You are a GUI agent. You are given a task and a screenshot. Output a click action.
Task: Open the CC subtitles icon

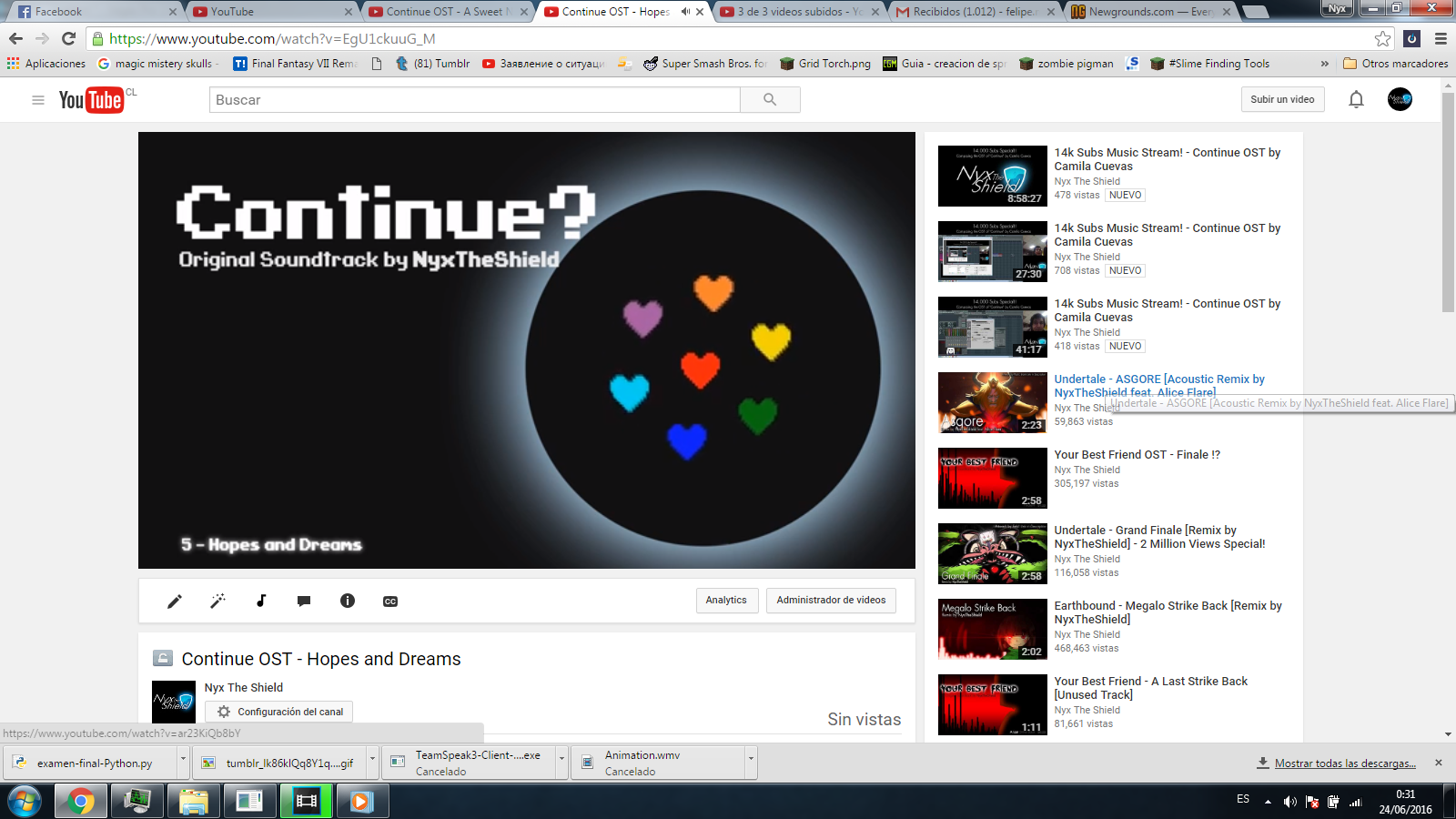390,602
